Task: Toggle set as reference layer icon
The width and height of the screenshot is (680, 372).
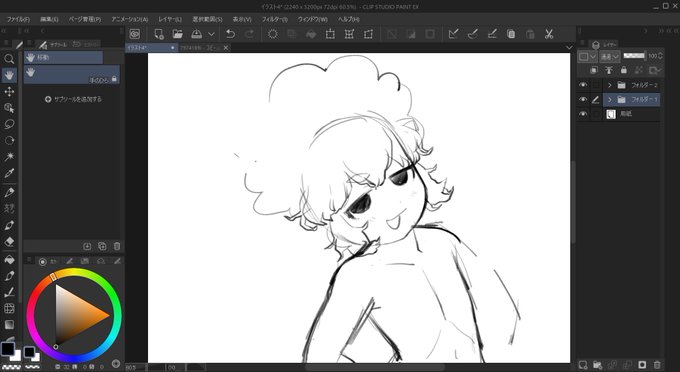Action: (x=609, y=70)
